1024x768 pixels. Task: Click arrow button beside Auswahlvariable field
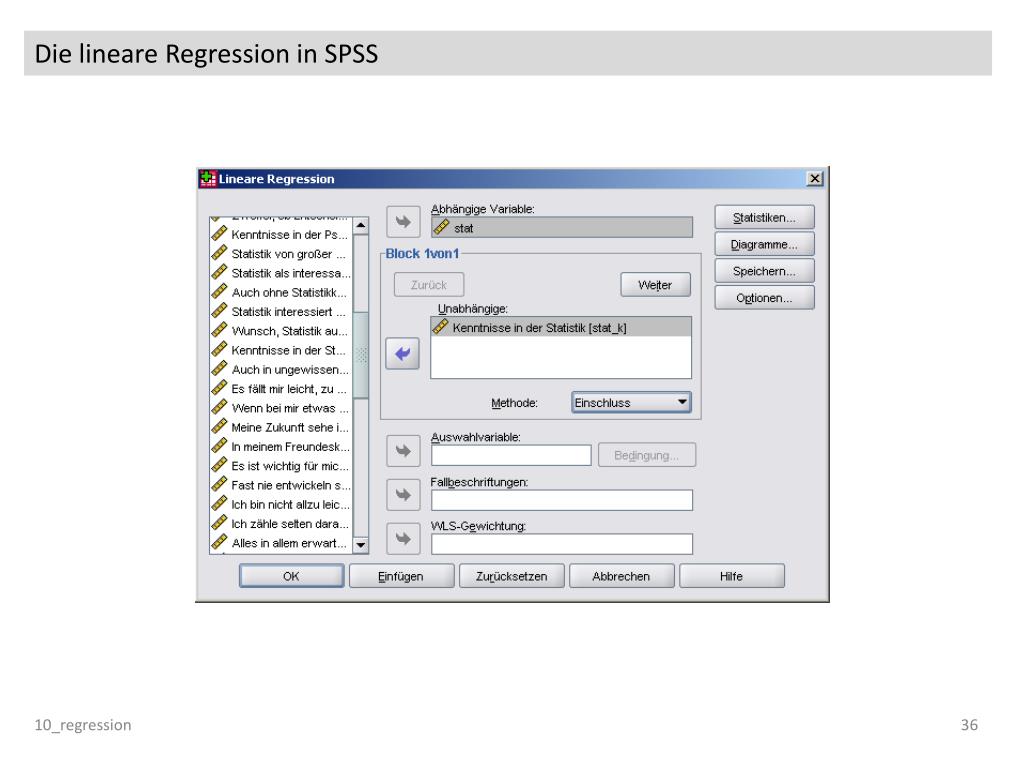(x=403, y=451)
